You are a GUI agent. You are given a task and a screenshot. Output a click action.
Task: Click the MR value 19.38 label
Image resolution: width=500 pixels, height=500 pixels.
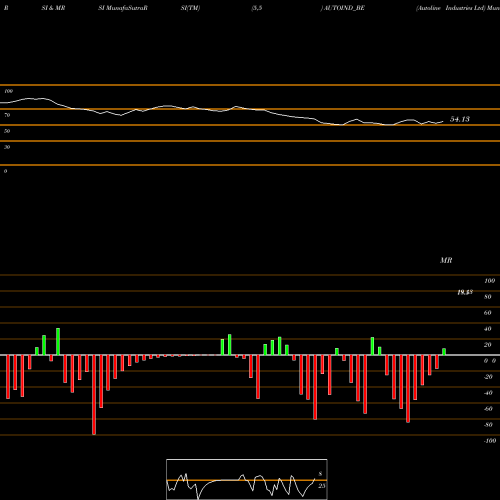(x=465, y=292)
